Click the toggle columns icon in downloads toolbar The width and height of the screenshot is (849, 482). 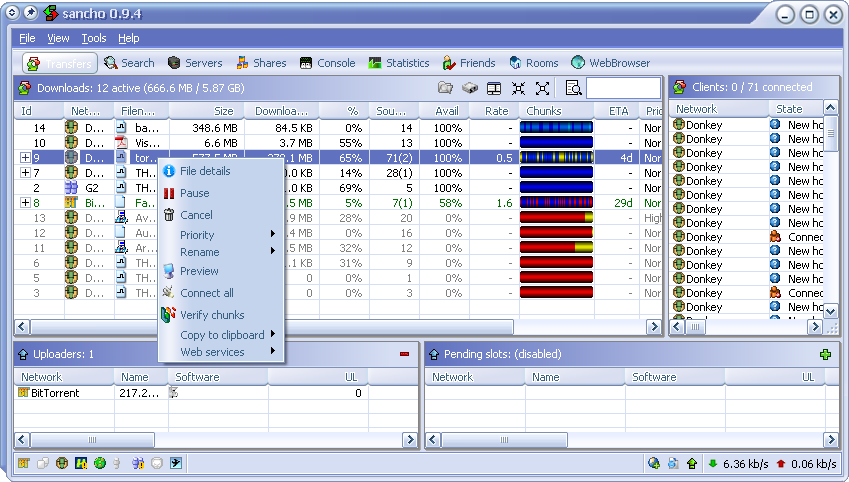pyautogui.click(x=494, y=88)
